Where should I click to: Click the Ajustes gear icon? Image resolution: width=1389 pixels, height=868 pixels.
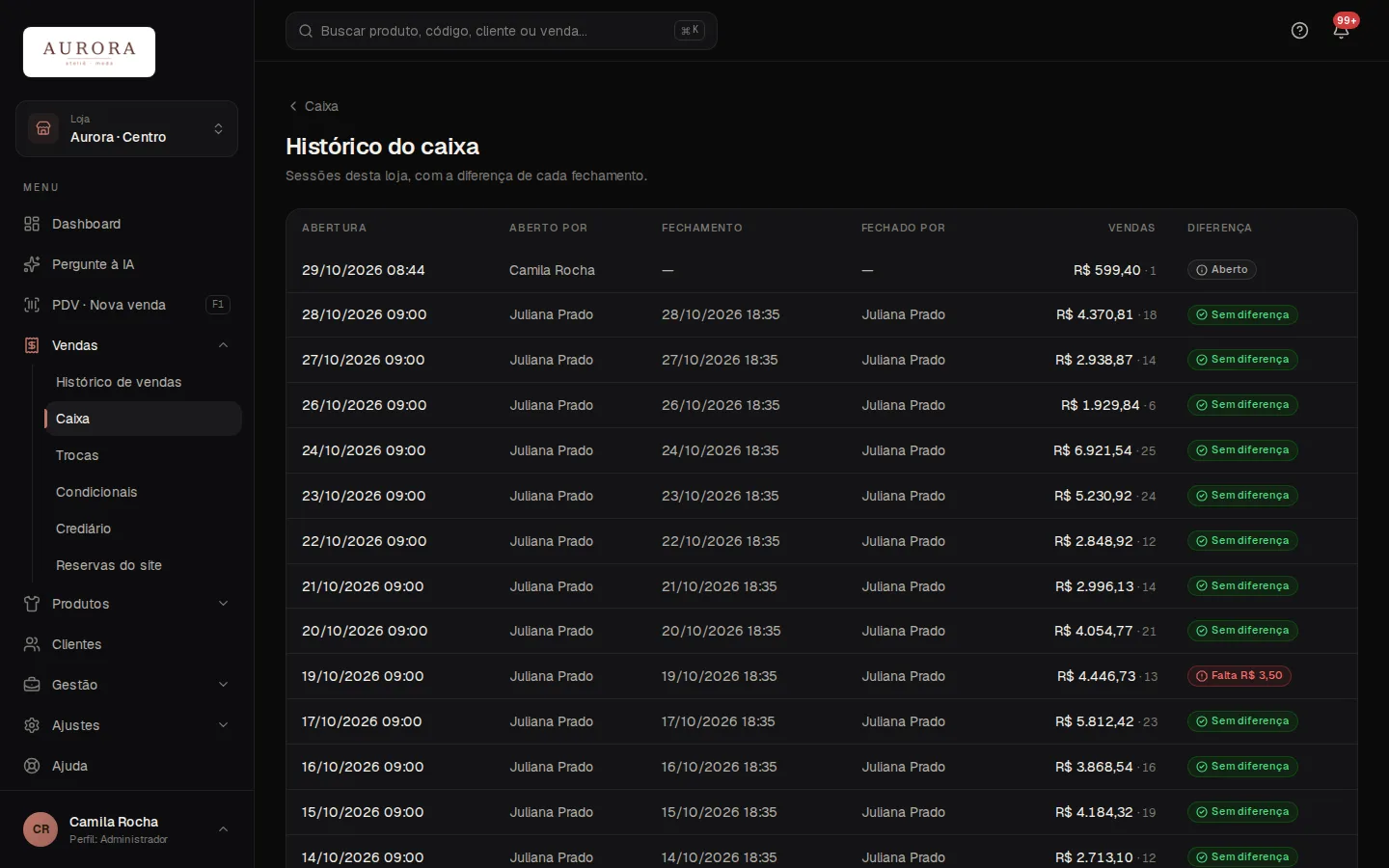[32, 725]
